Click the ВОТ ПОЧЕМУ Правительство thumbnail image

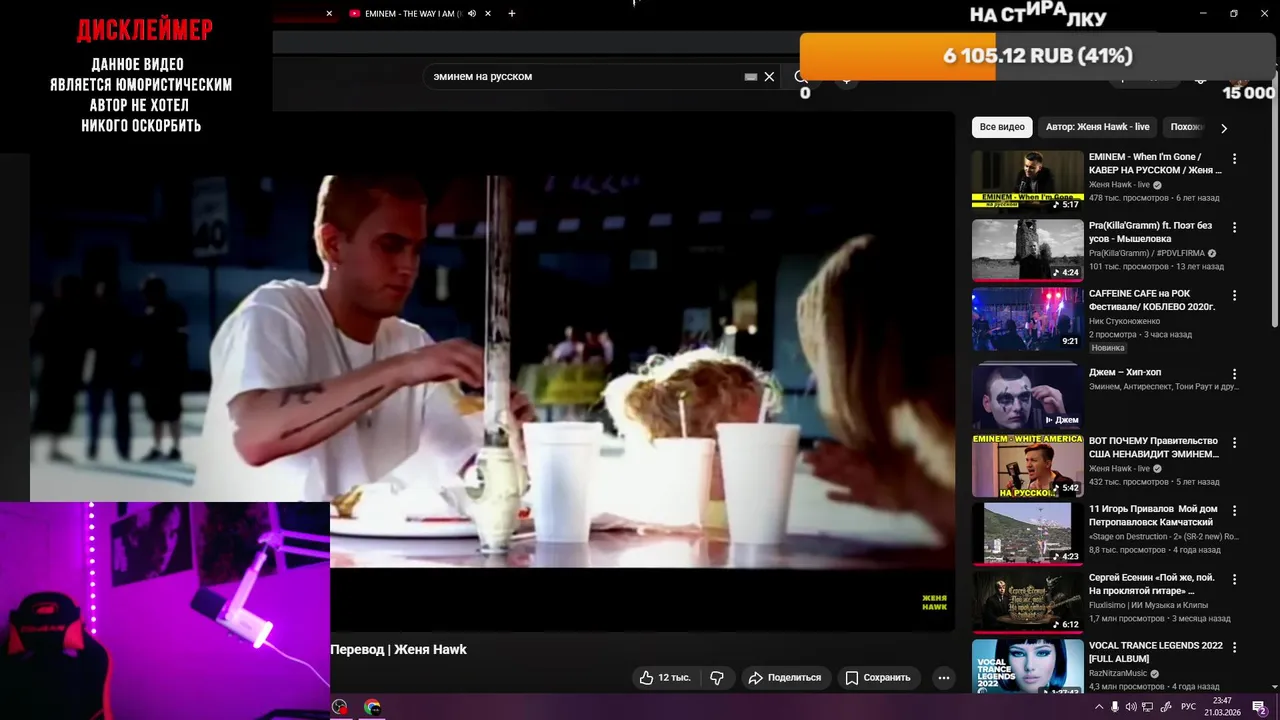point(1027,466)
